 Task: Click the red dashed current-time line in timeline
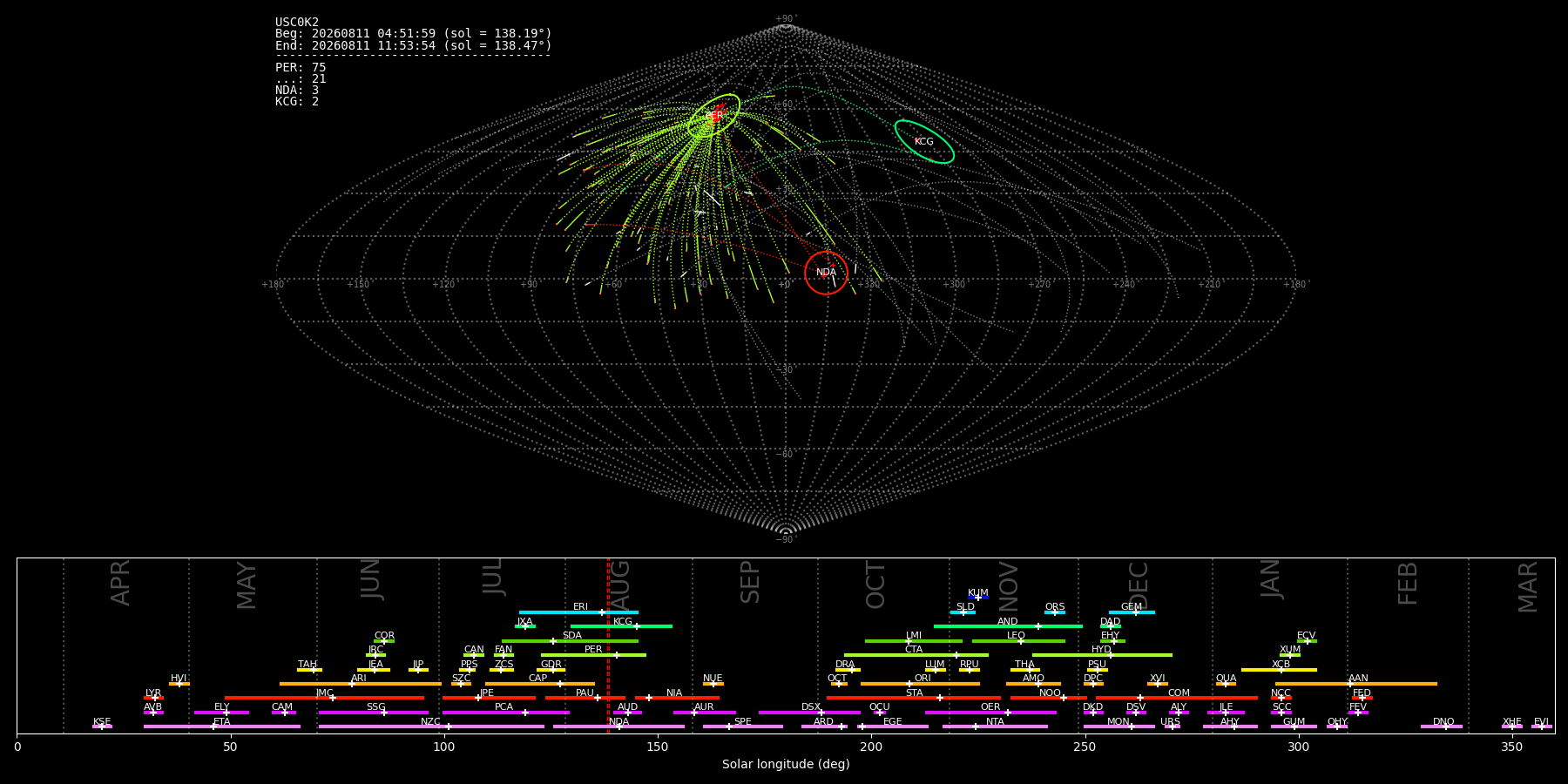click(608, 645)
